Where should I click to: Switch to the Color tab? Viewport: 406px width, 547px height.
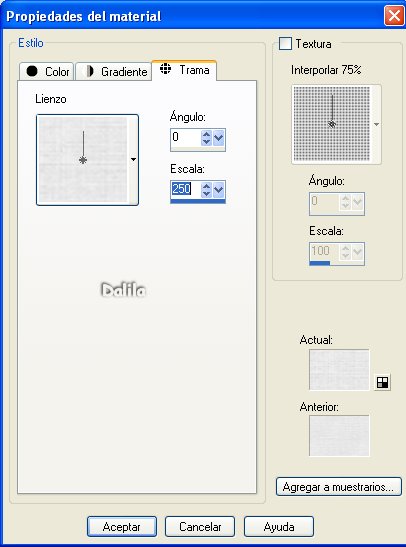[x=46, y=72]
